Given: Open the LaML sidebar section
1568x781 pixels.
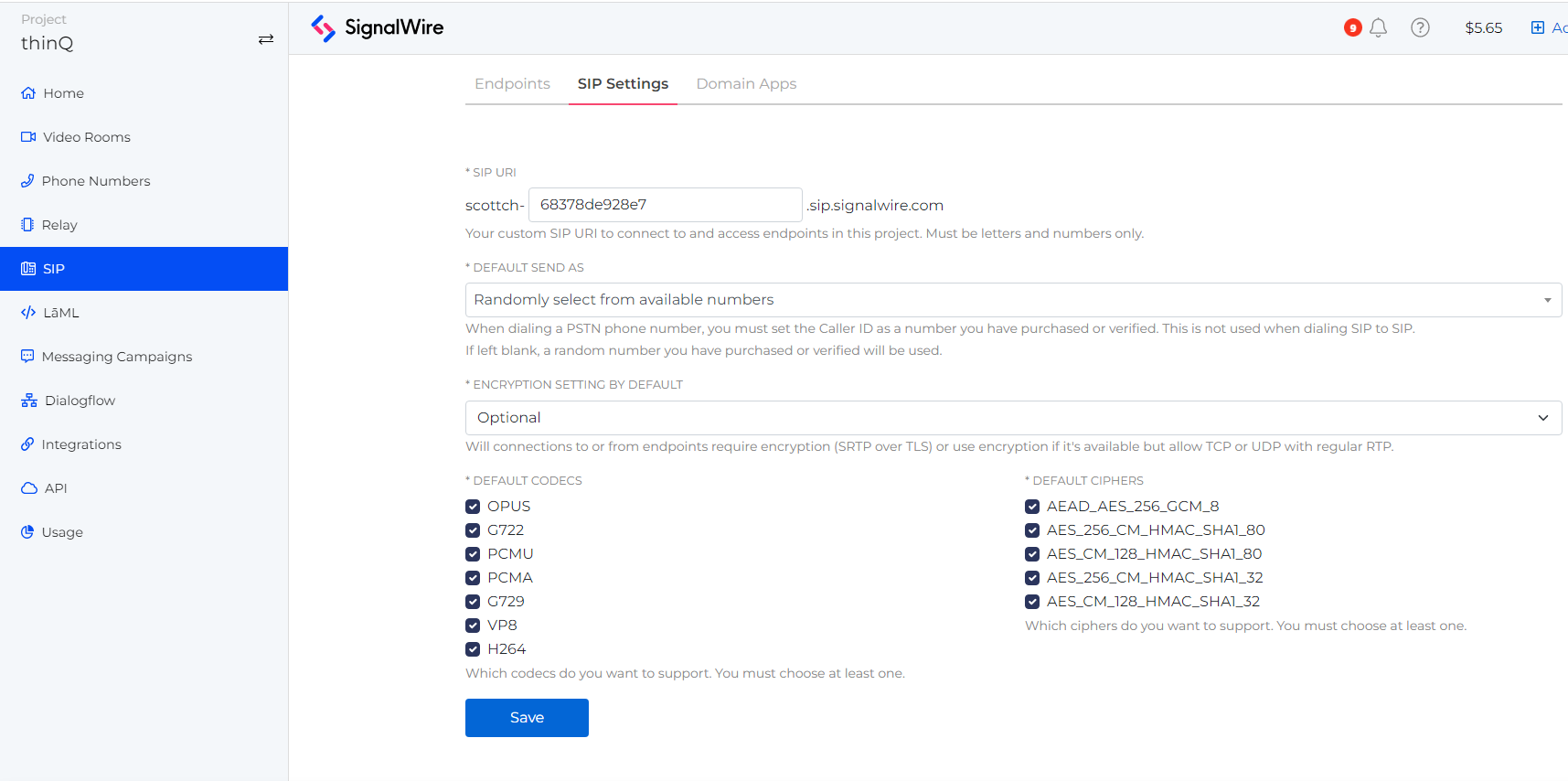Looking at the screenshot, I should point(60,313).
